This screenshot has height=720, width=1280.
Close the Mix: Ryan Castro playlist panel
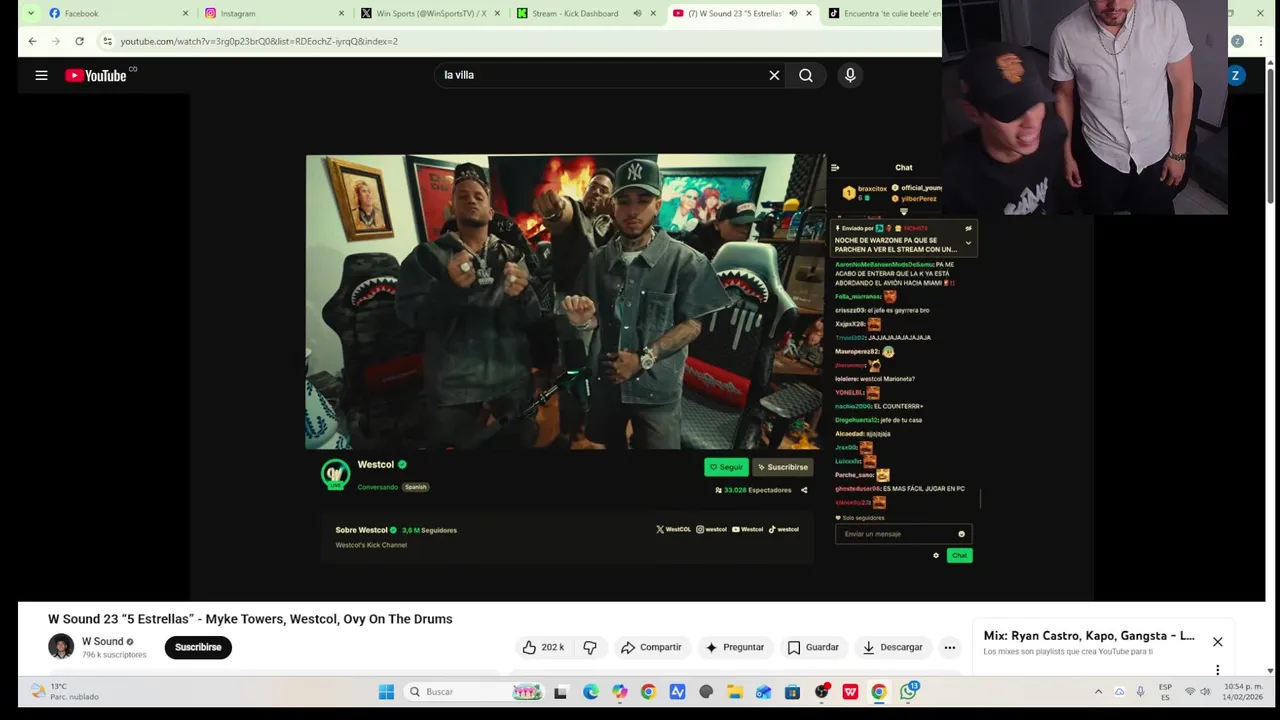point(1217,642)
